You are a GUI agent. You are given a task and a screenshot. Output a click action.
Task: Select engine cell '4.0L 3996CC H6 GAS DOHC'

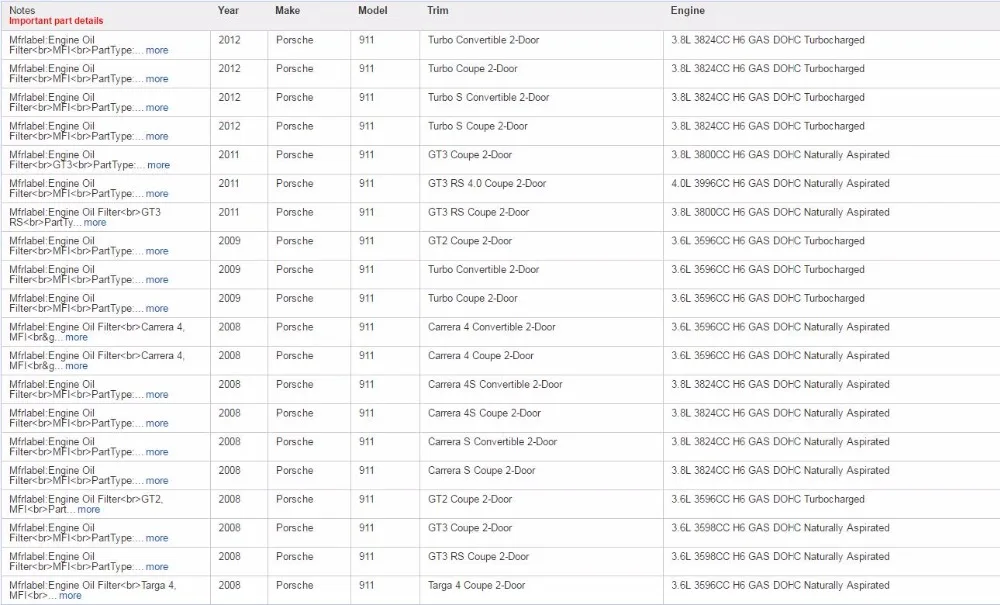(780, 183)
